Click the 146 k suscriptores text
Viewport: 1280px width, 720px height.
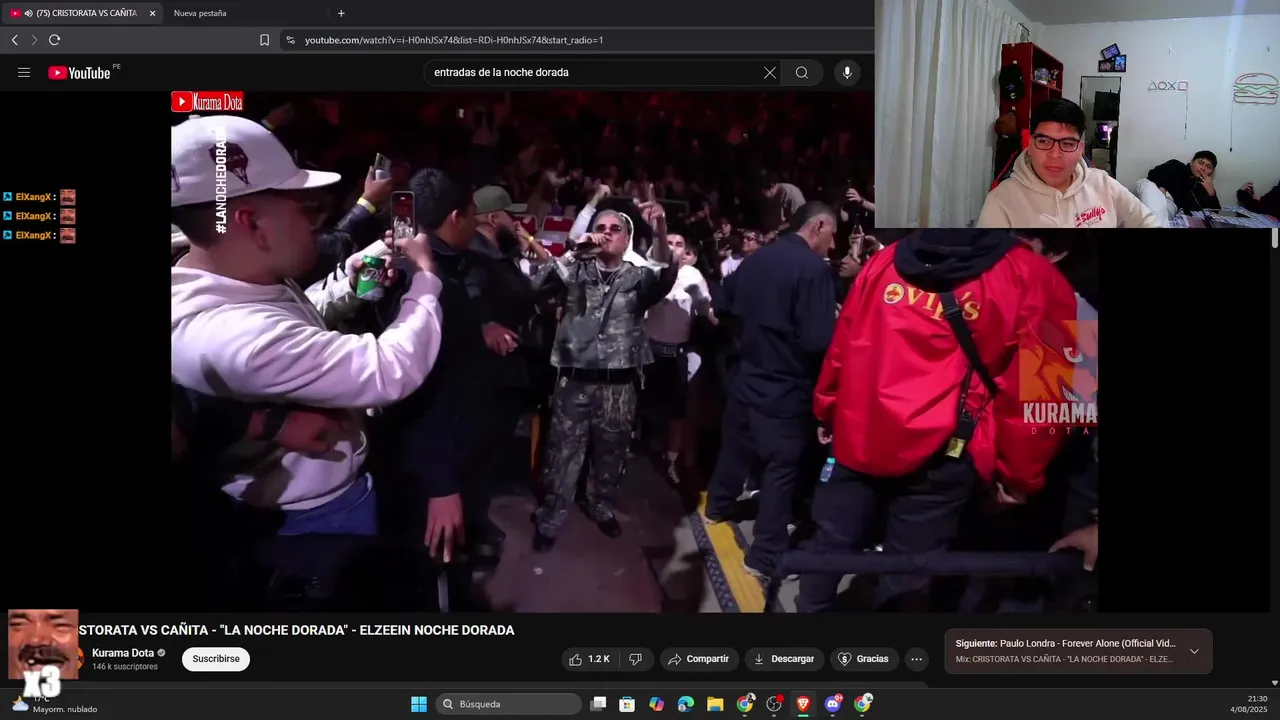[125, 667]
